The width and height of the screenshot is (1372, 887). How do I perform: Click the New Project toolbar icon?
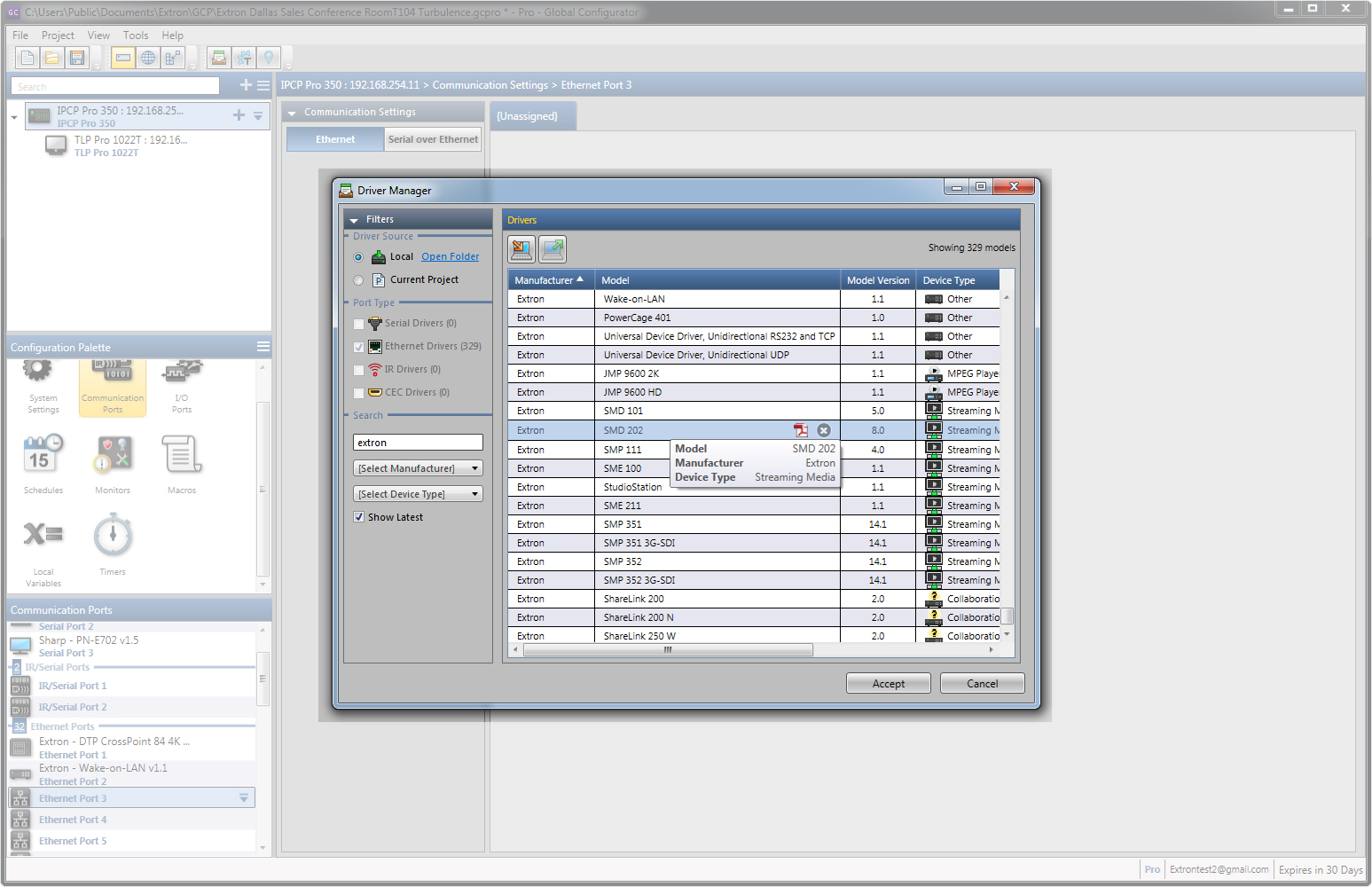27,59
